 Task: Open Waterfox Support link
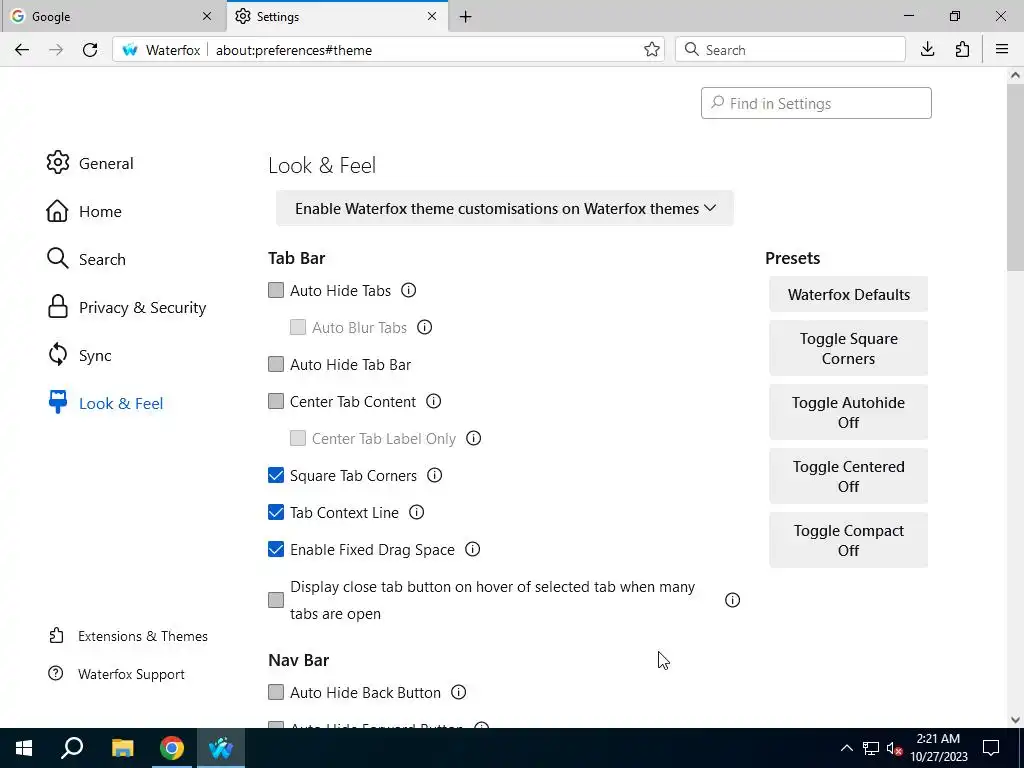(x=116, y=673)
